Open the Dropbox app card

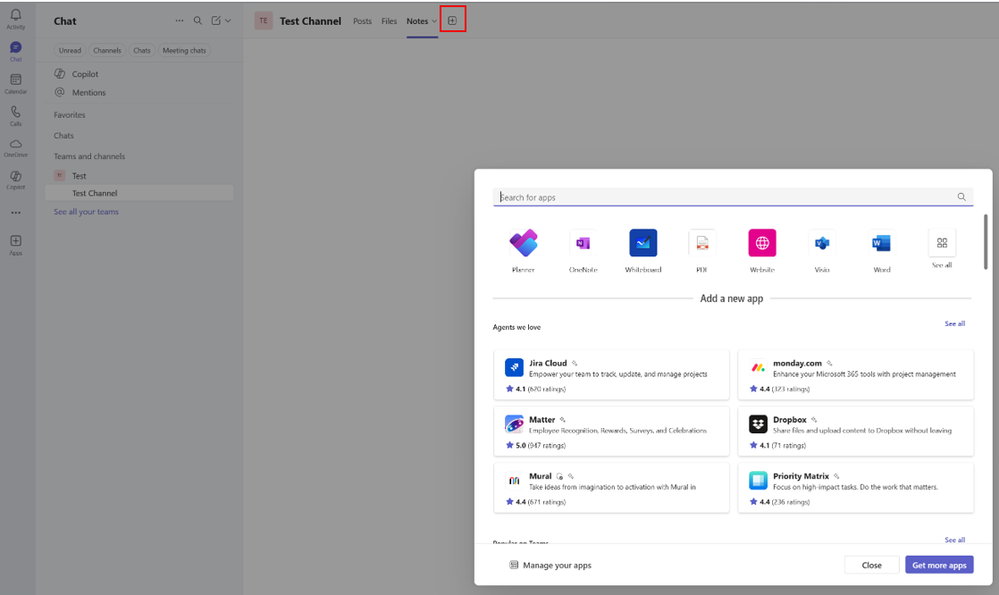[856, 431]
